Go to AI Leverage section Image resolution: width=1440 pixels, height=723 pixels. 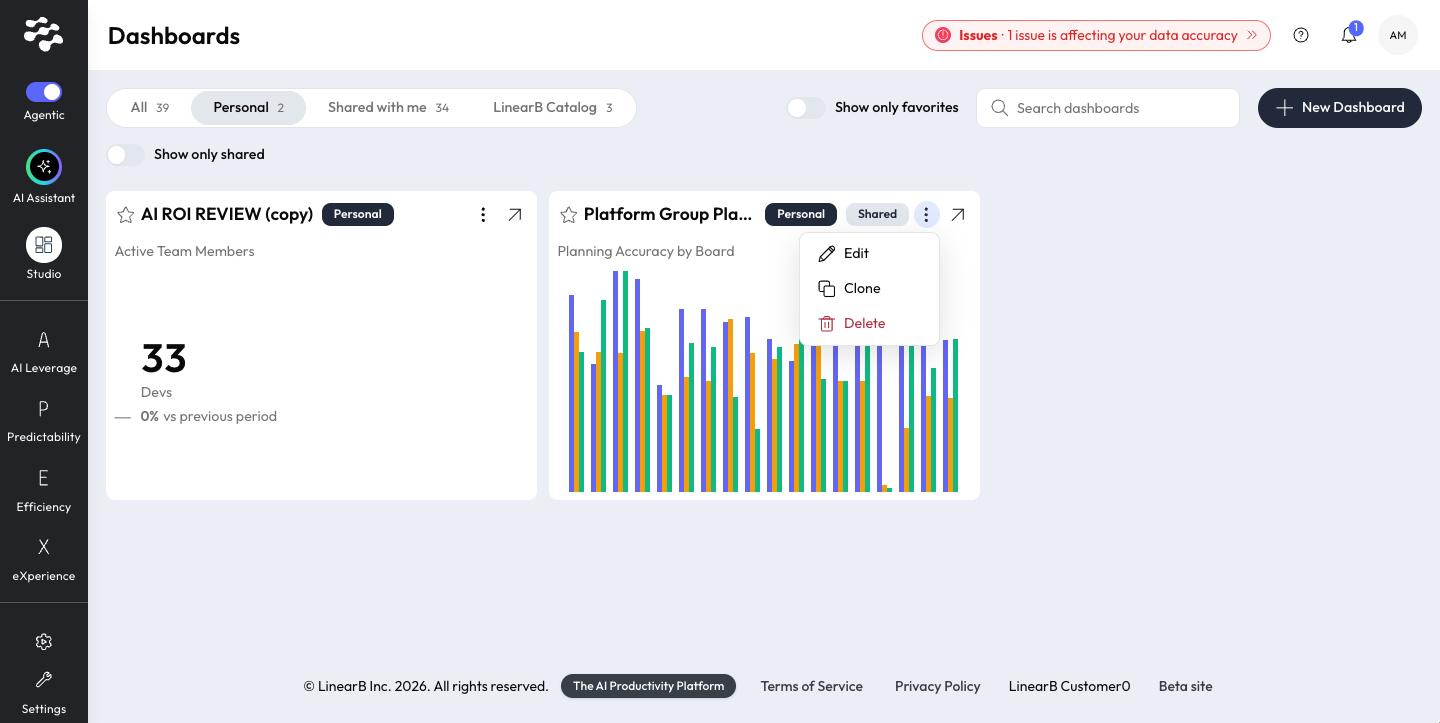[44, 352]
